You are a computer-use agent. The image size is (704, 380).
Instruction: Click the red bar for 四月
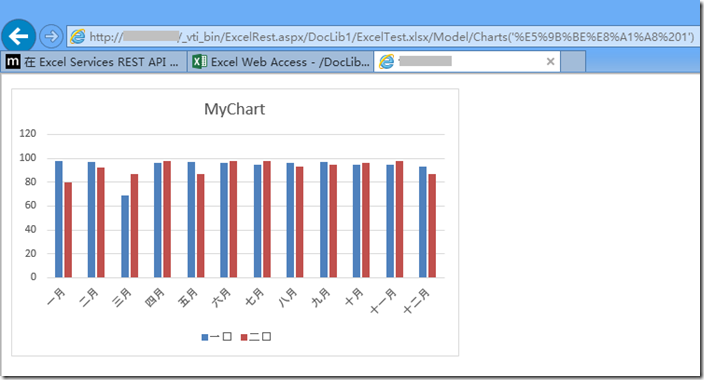[167, 219]
